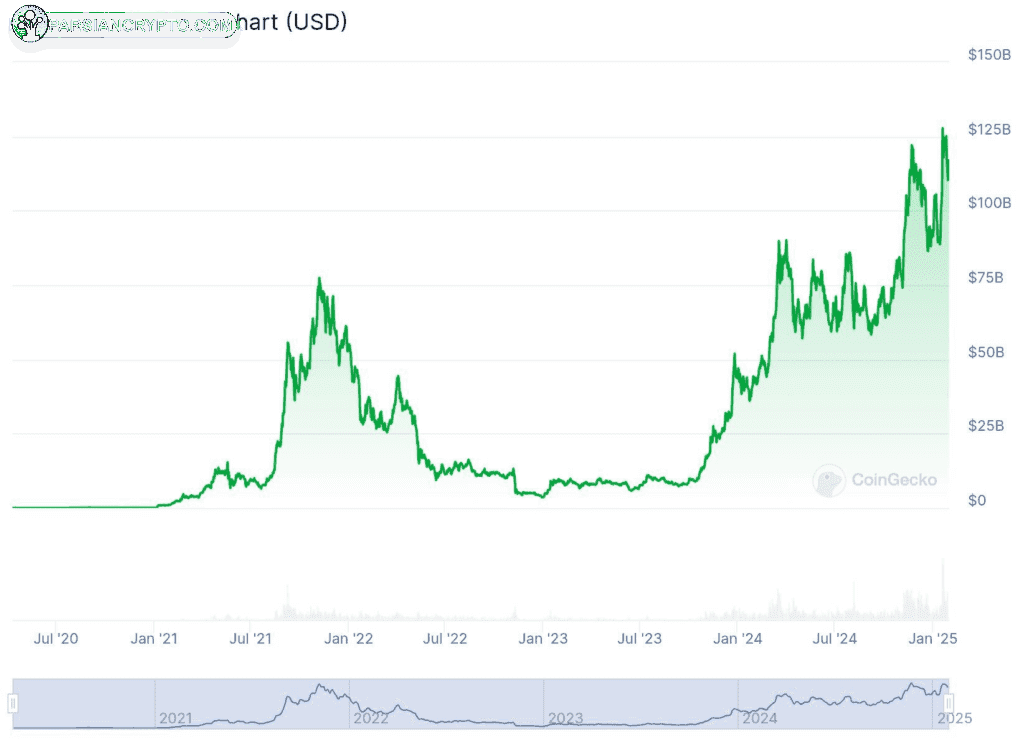Click the CoinGecko watermark text
The height and width of the screenshot is (747, 1024).
click(x=894, y=480)
